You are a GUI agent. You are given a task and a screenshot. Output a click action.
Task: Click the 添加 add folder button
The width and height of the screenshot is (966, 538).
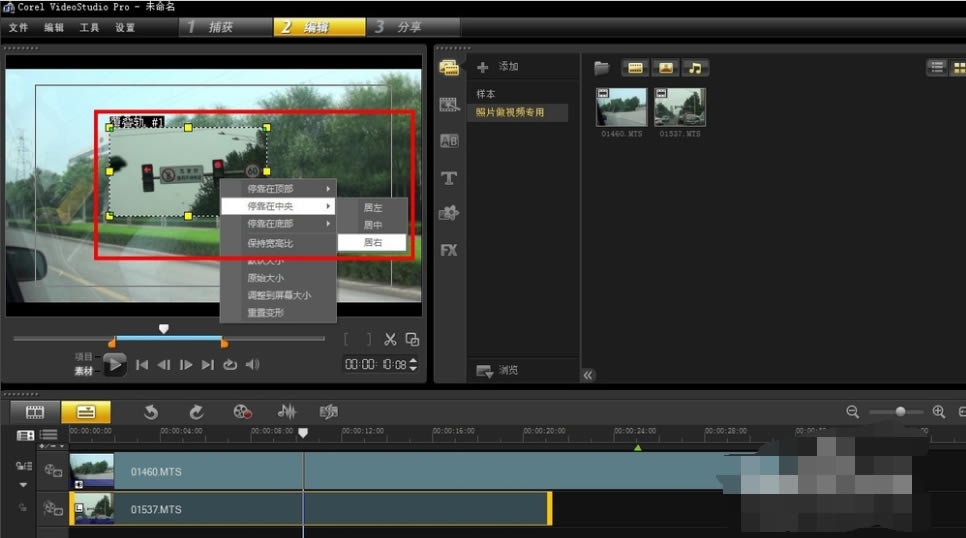(498, 67)
